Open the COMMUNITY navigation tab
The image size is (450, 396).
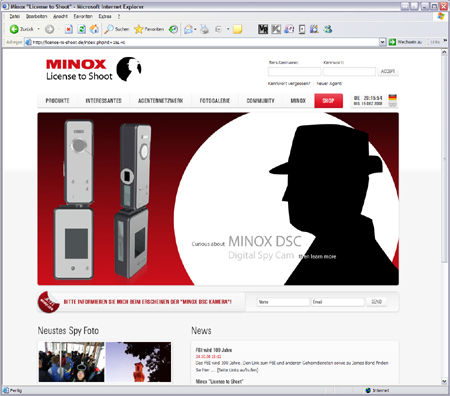coord(260,101)
